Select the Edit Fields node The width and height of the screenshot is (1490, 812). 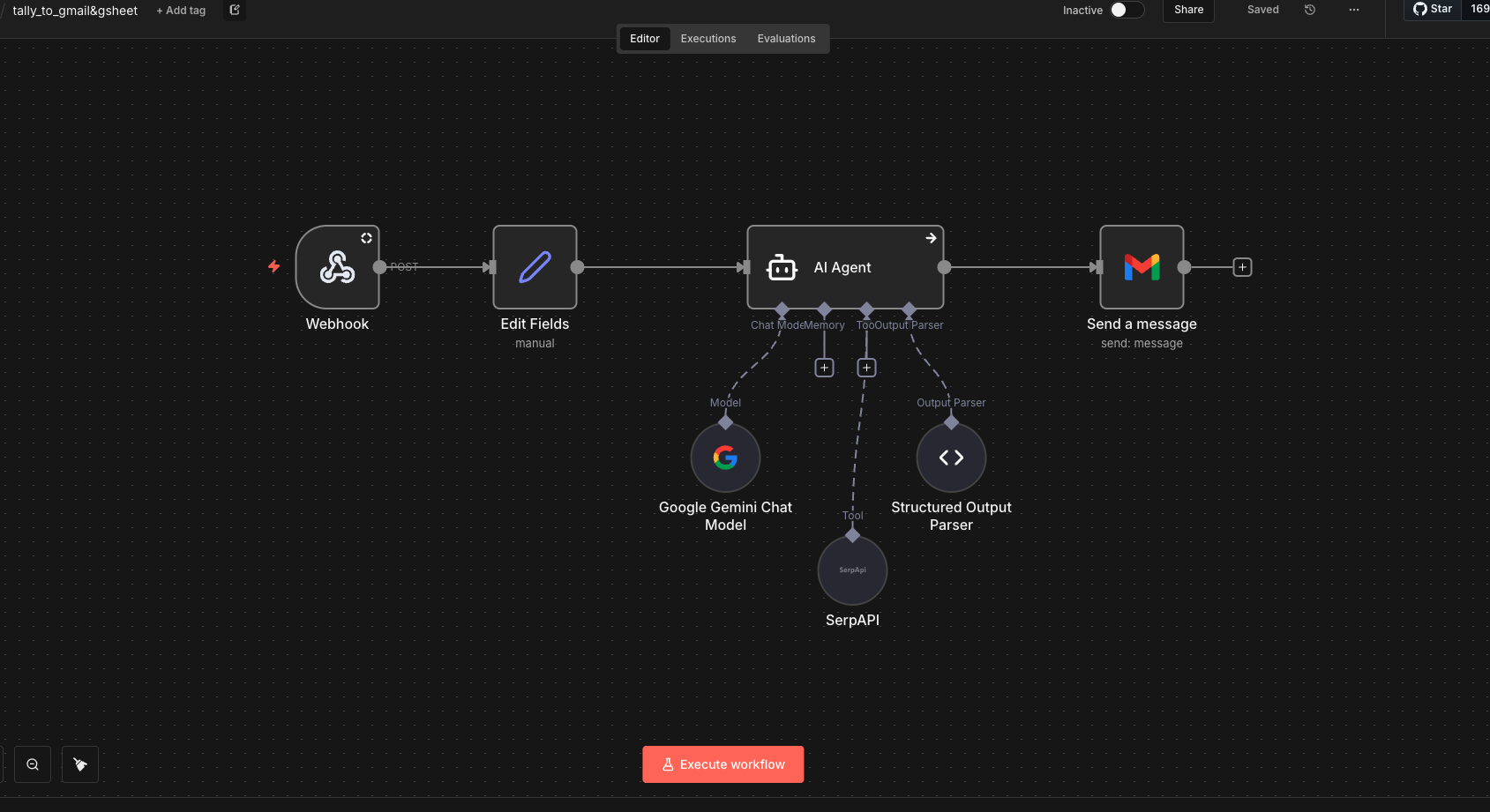coord(535,267)
